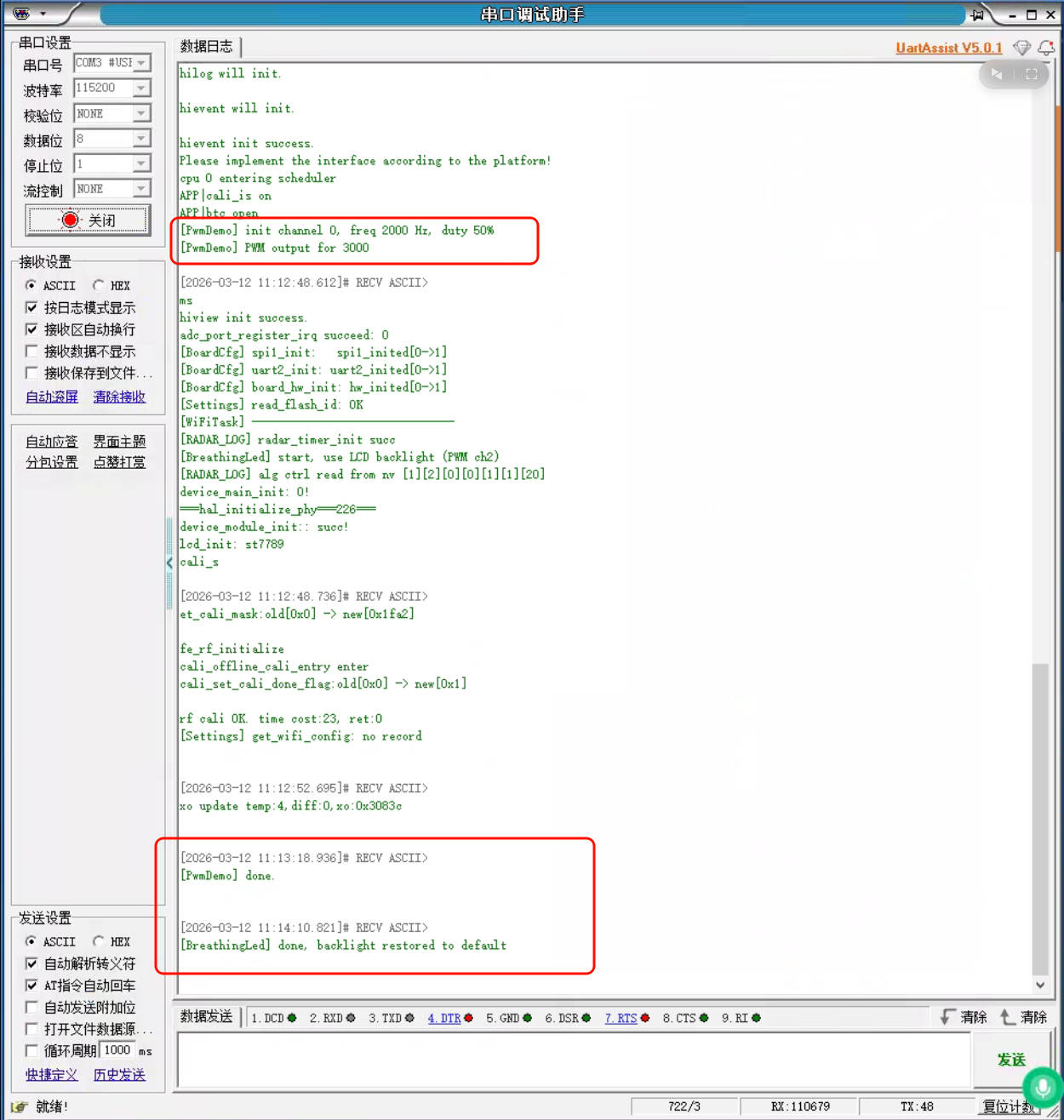Toggle AT指令自动回车 checkbox

(31, 986)
